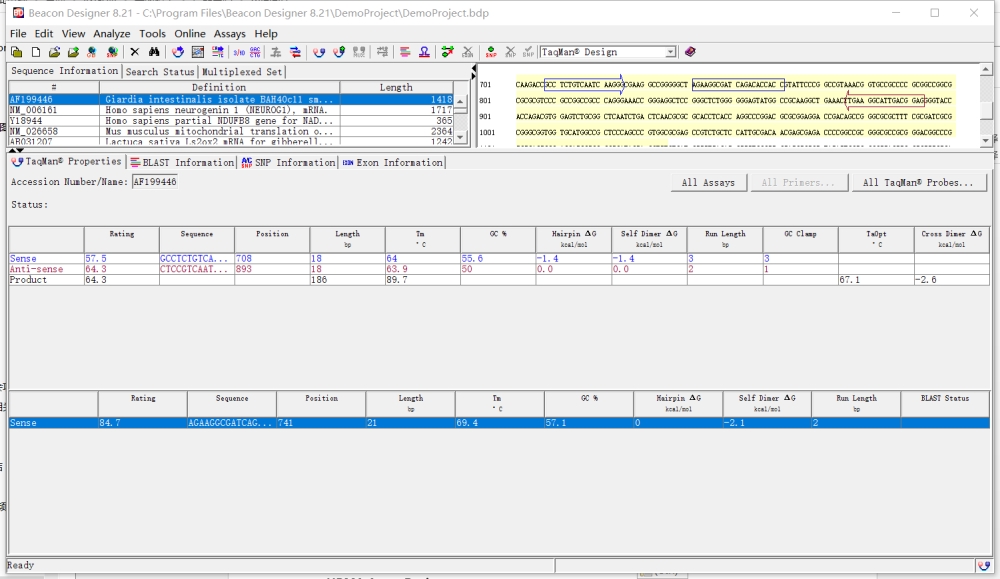1000x579 pixels.
Task: Select the NM_006161 neurogenin sequence row
Action: pyautogui.click(x=231, y=110)
